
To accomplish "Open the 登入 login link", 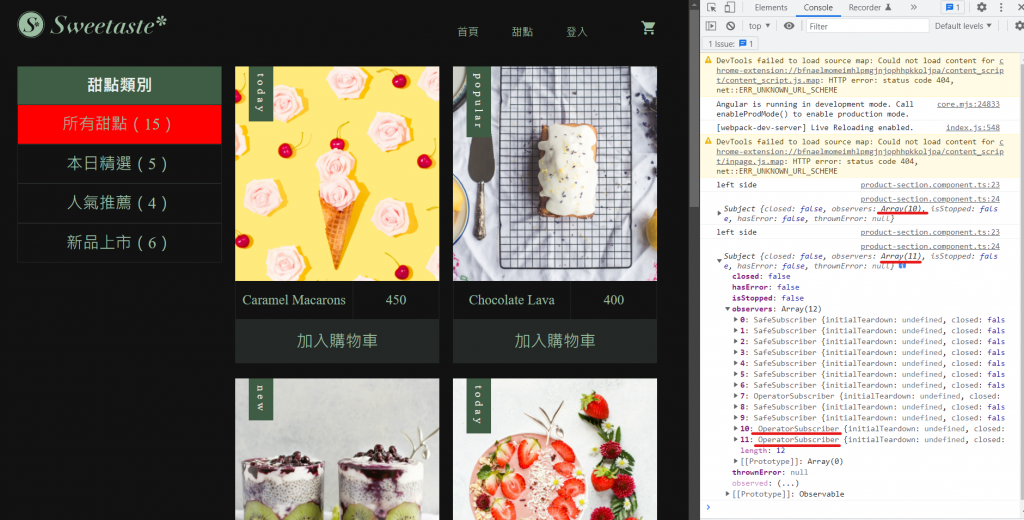I will [577, 32].
